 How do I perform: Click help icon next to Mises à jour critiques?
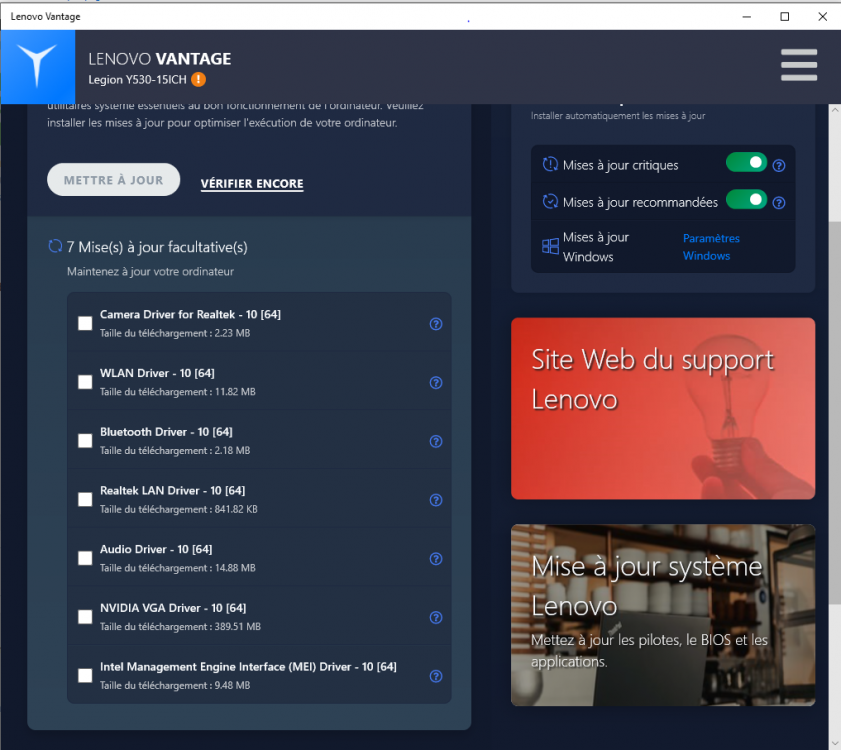(x=779, y=166)
